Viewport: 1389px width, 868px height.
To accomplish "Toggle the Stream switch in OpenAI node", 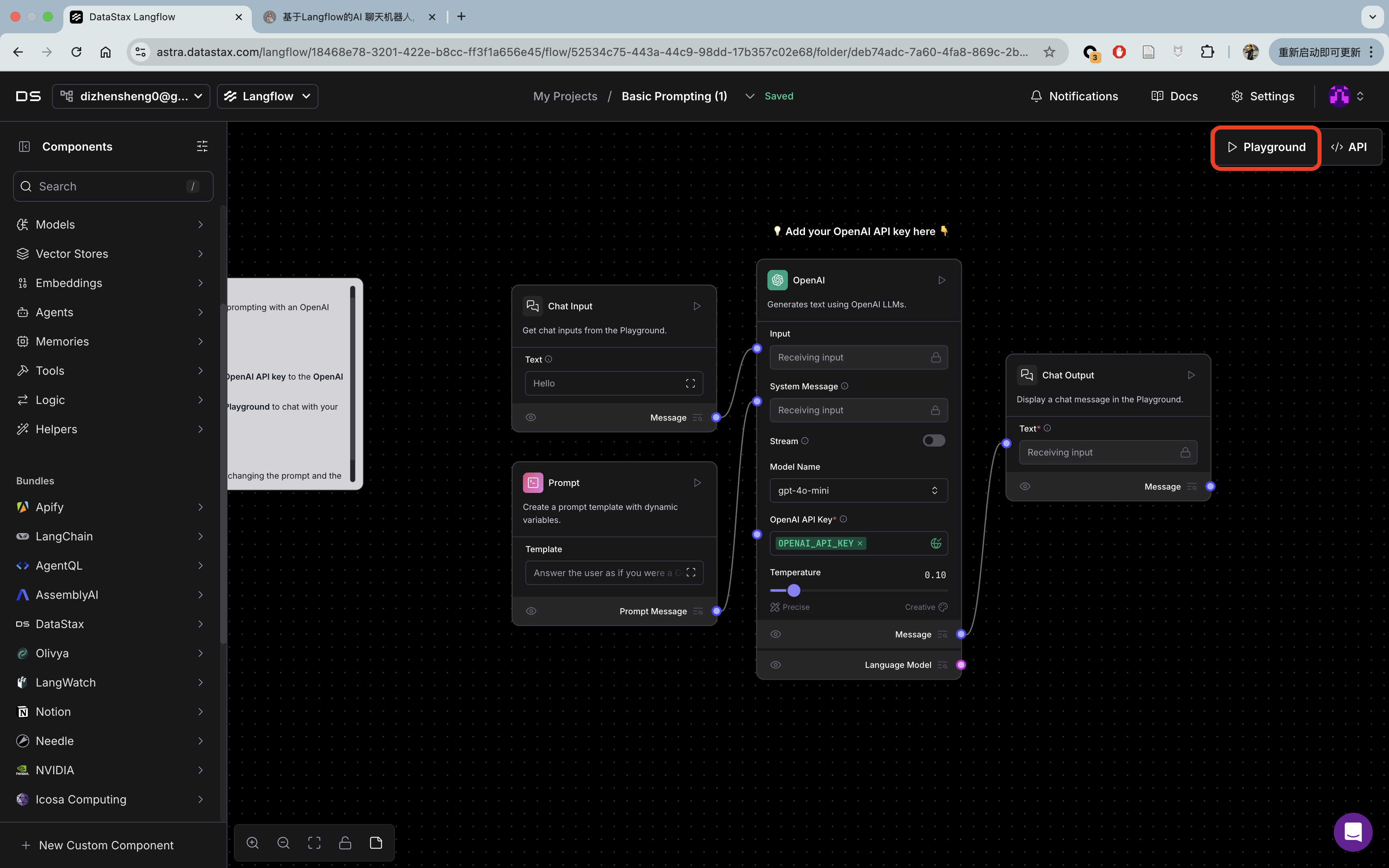I will coord(934,440).
